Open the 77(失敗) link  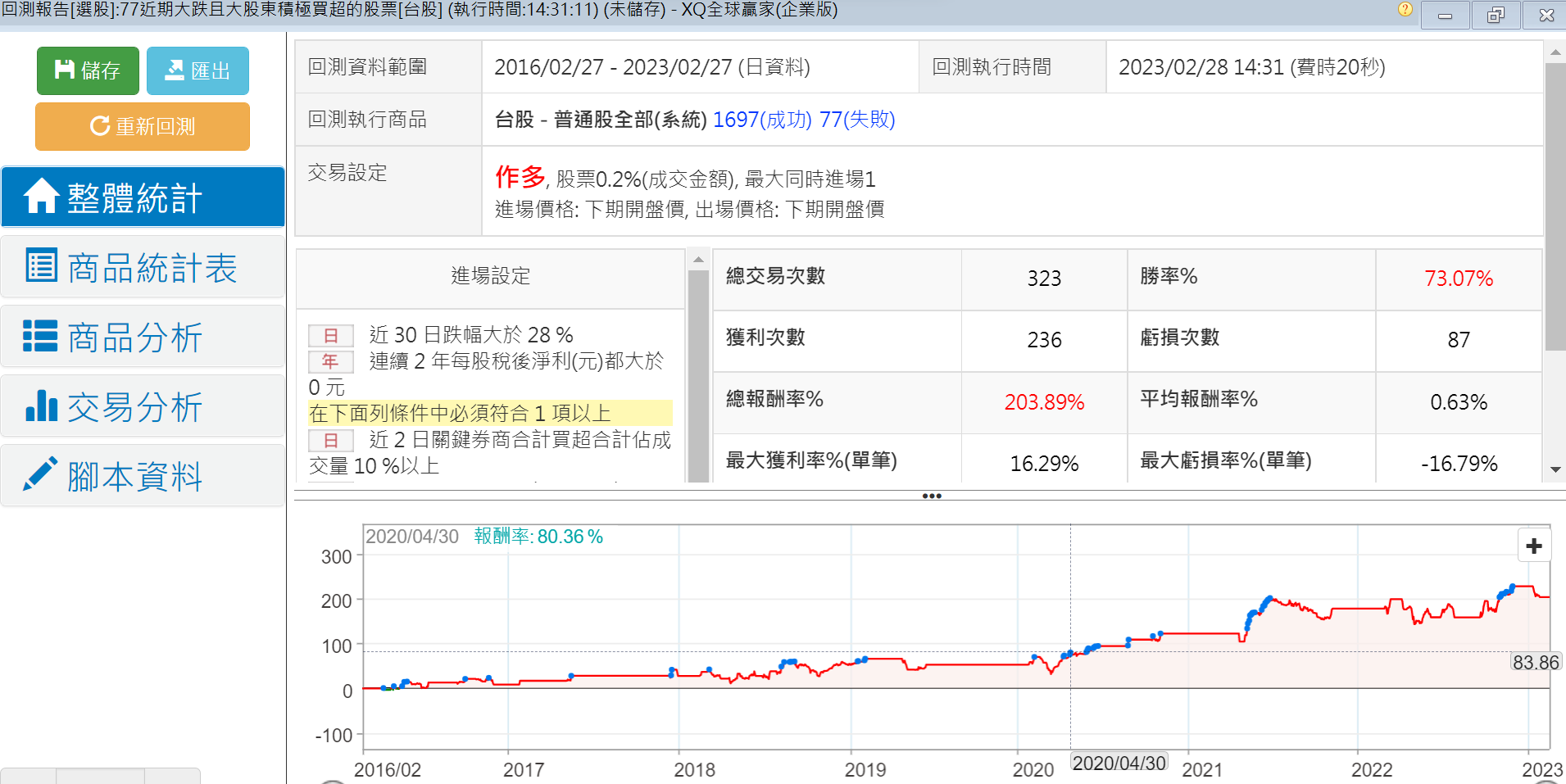(x=856, y=120)
